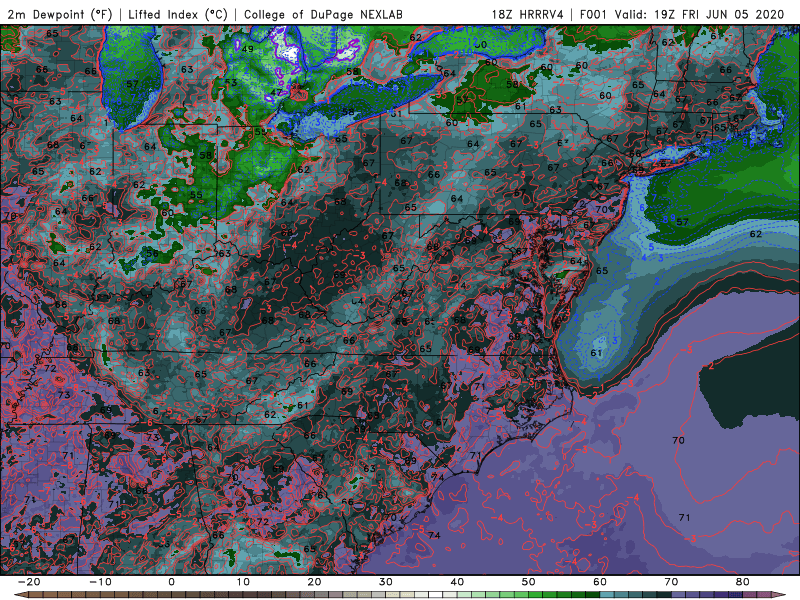
Task: Click the '18Z HRRRV4' model run label
Action: click(528, 14)
